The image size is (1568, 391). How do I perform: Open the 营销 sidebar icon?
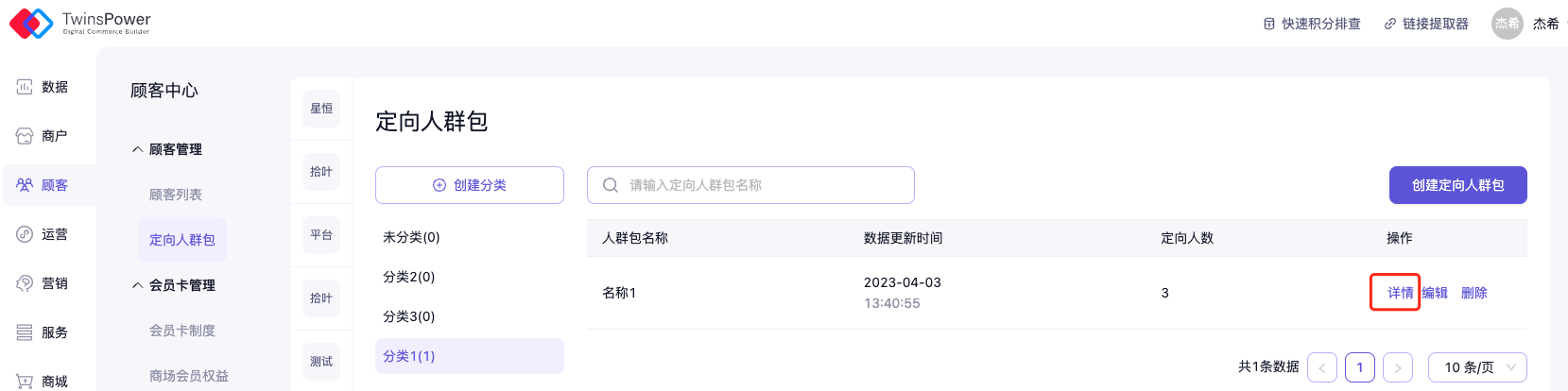pyautogui.click(x=25, y=283)
